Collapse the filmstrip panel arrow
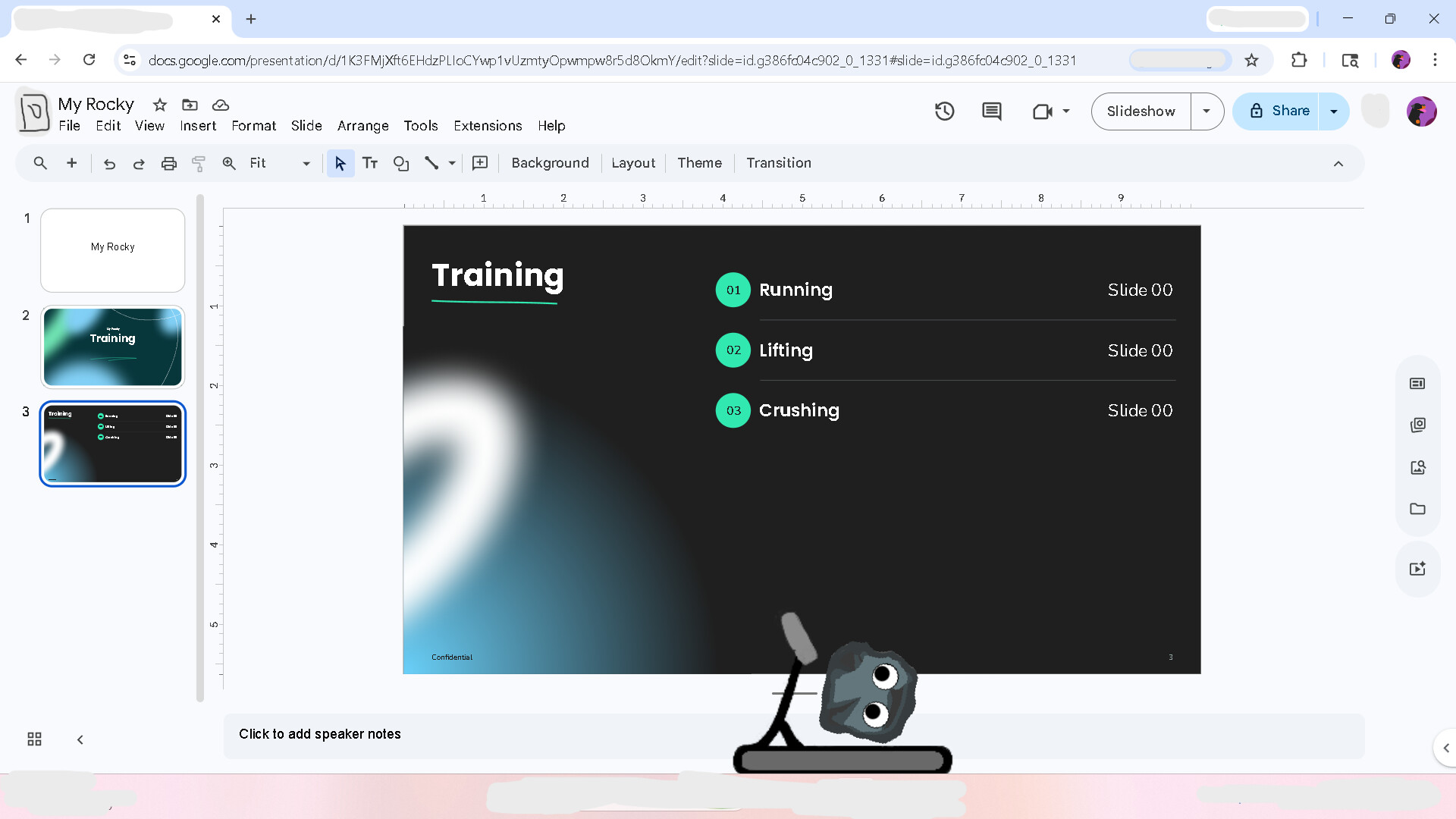Image resolution: width=1456 pixels, height=819 pixels. [80, 739]
